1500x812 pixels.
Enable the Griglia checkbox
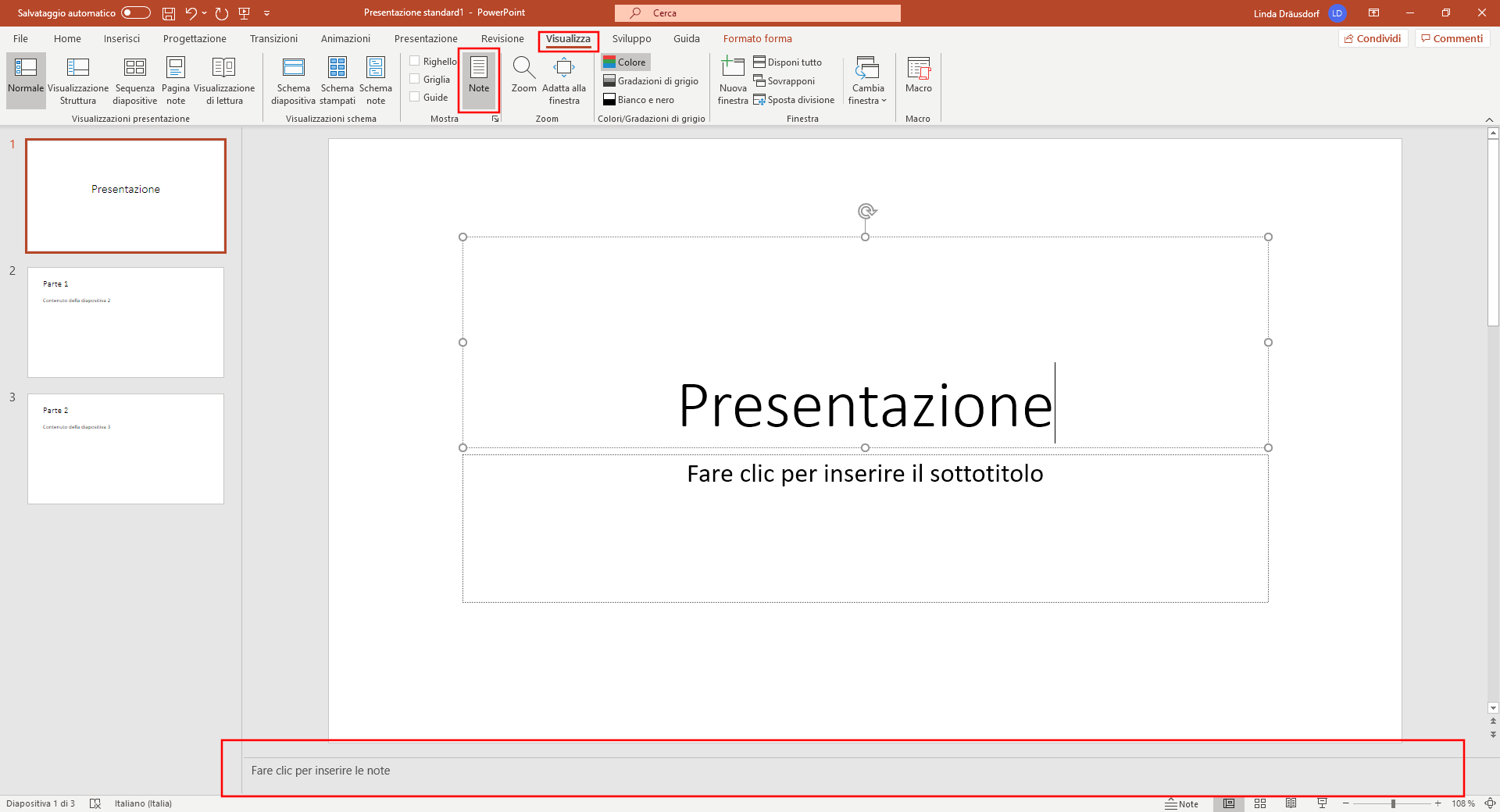coord(415,79)
